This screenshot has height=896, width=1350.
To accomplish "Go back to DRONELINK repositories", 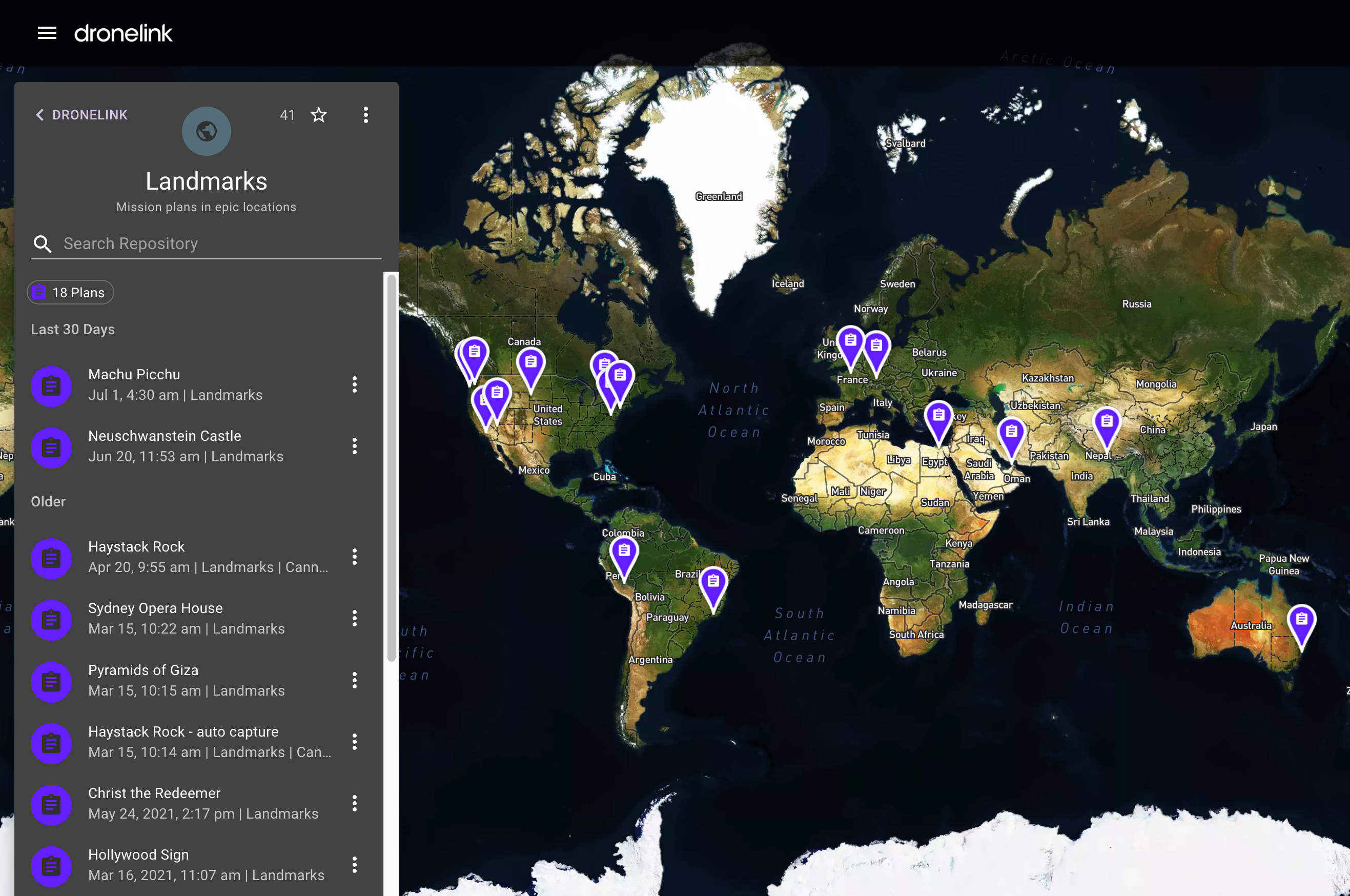I will click(81, 115).
